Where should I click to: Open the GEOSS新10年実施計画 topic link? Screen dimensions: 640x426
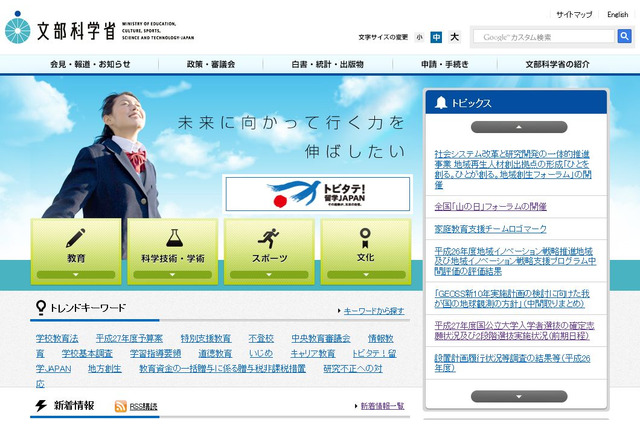click(512, 299)
